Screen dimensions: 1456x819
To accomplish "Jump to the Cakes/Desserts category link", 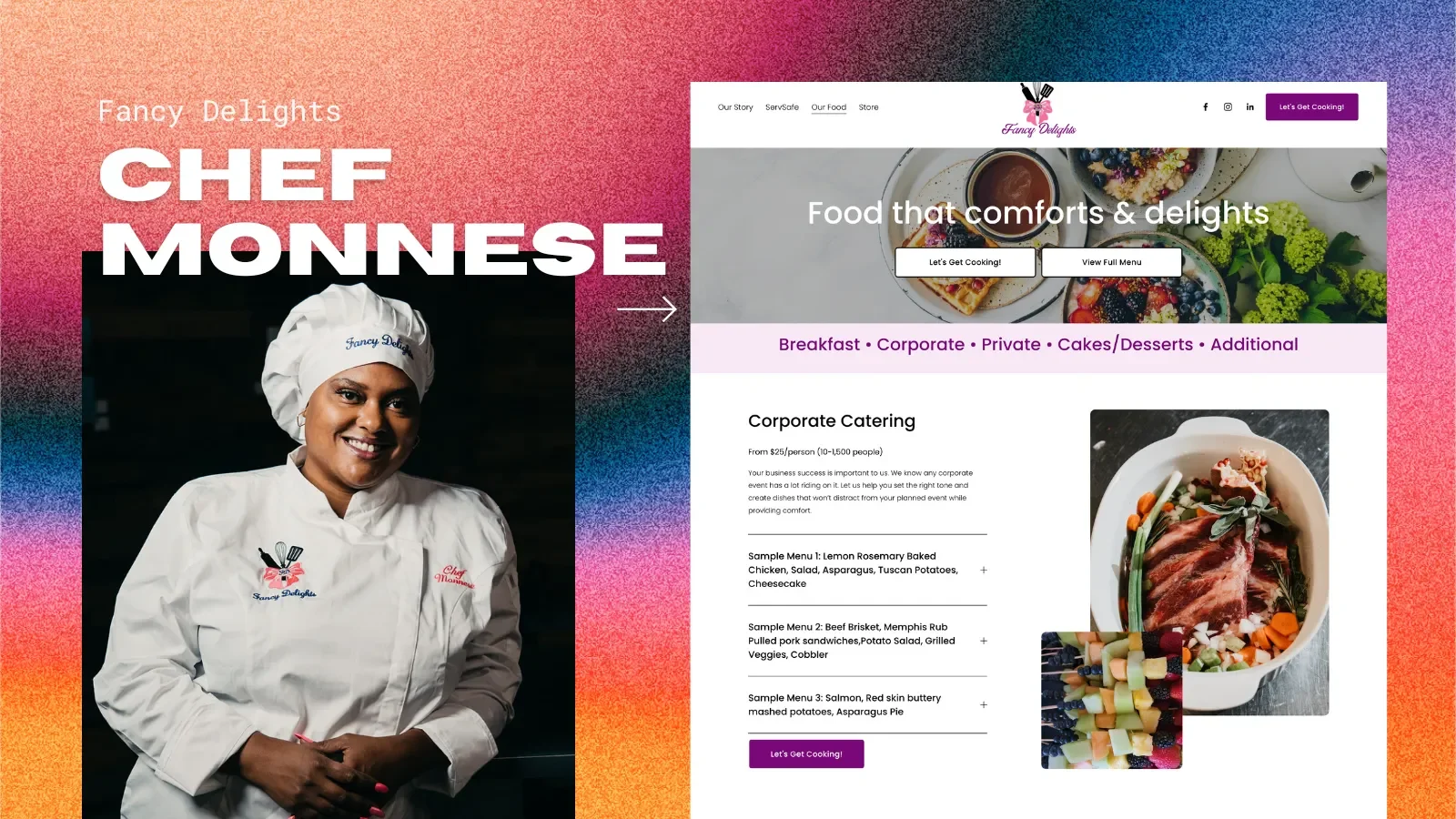I will coord(1125,345).
